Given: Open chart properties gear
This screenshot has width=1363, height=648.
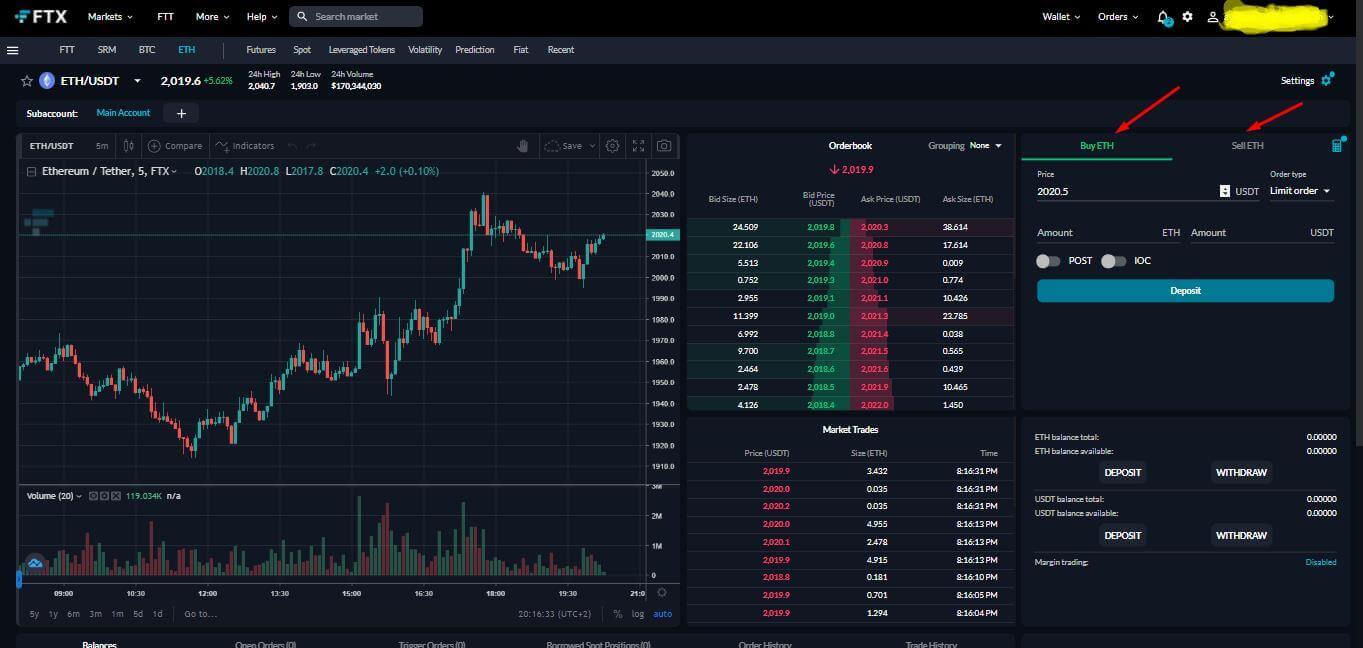Looking at the screenshot, I should [612, 146].
